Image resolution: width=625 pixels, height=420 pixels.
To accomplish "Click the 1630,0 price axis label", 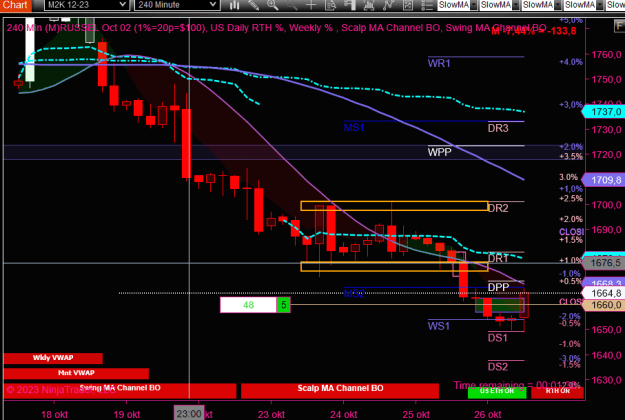I will [x=606, y=380].
